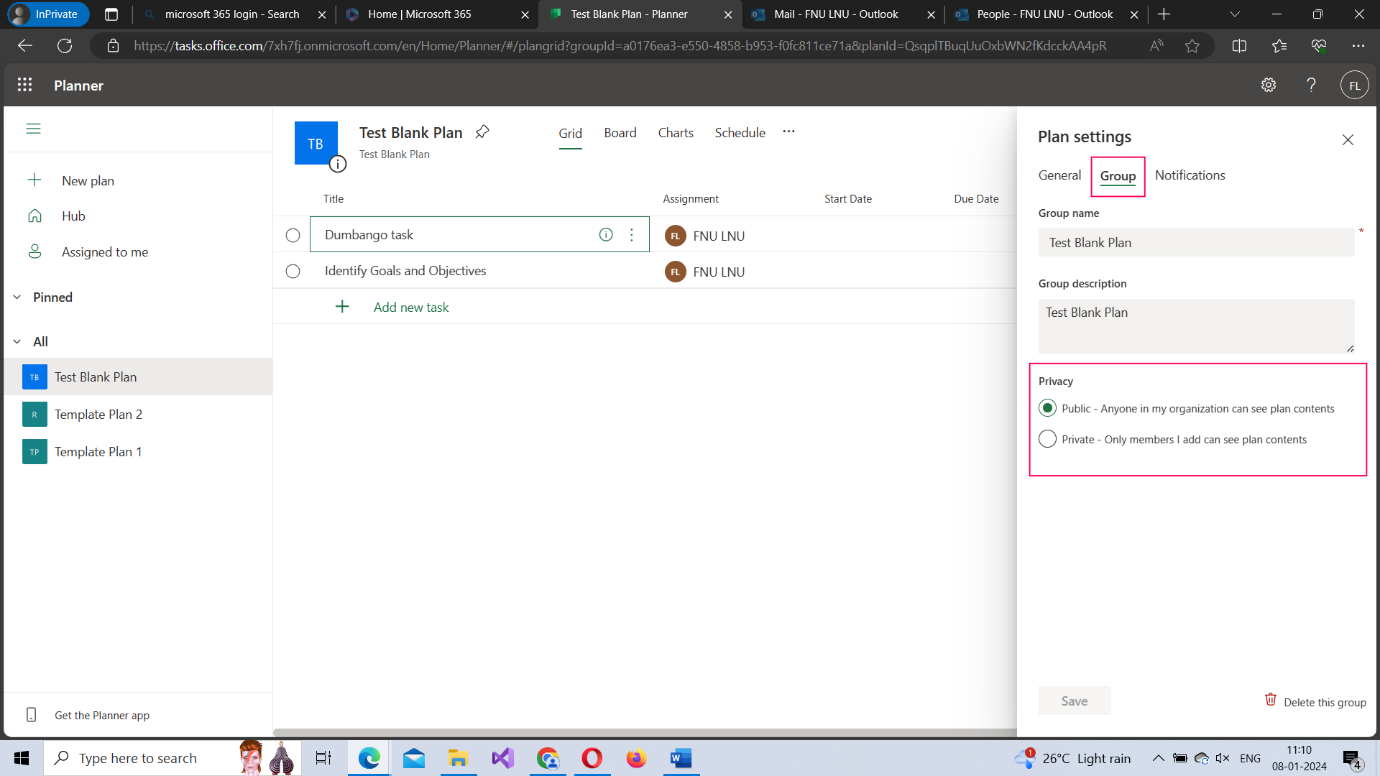Open Edge tab actions menu icon
This screenshot has width=1380, height=776.
pyautogui.click(x=111, y=14)
